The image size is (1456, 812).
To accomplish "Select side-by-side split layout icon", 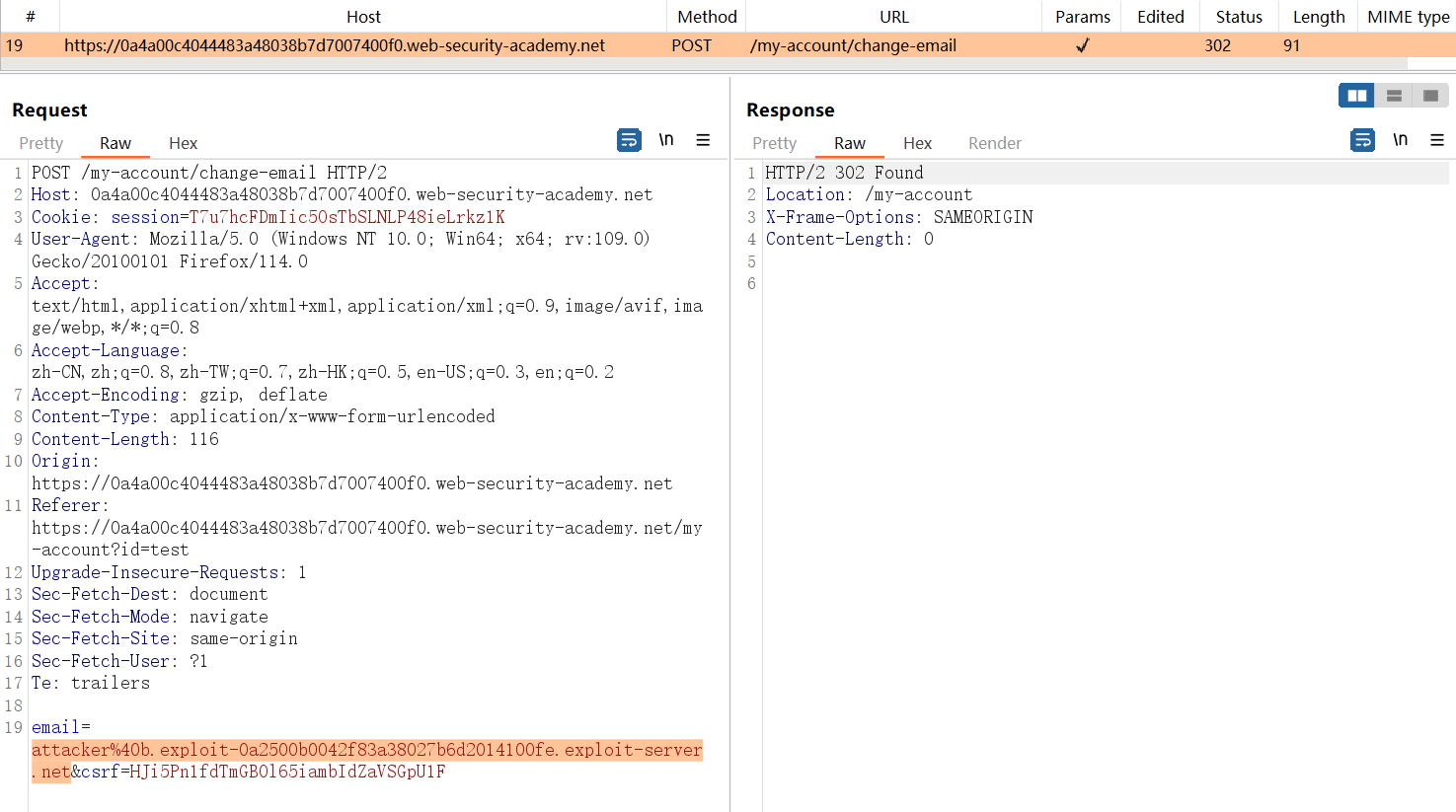I will click(1356, 96).
